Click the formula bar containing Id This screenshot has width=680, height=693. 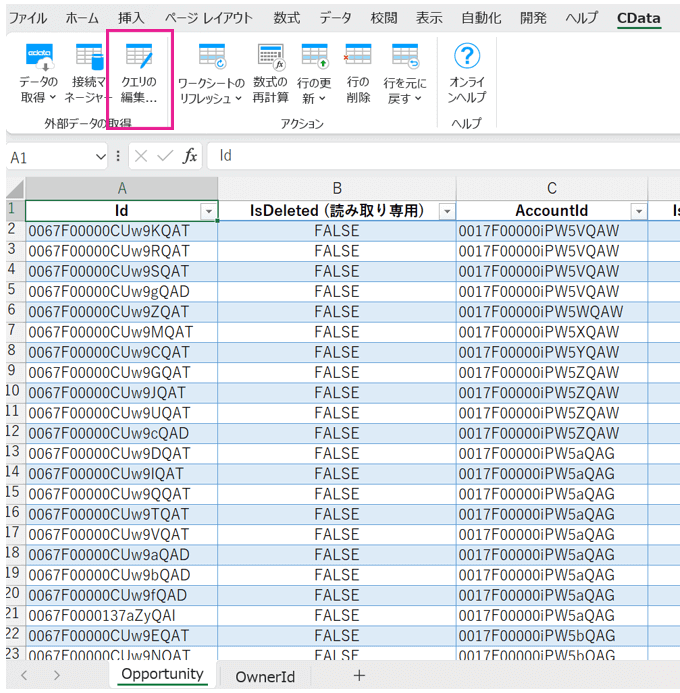point(440,157)
